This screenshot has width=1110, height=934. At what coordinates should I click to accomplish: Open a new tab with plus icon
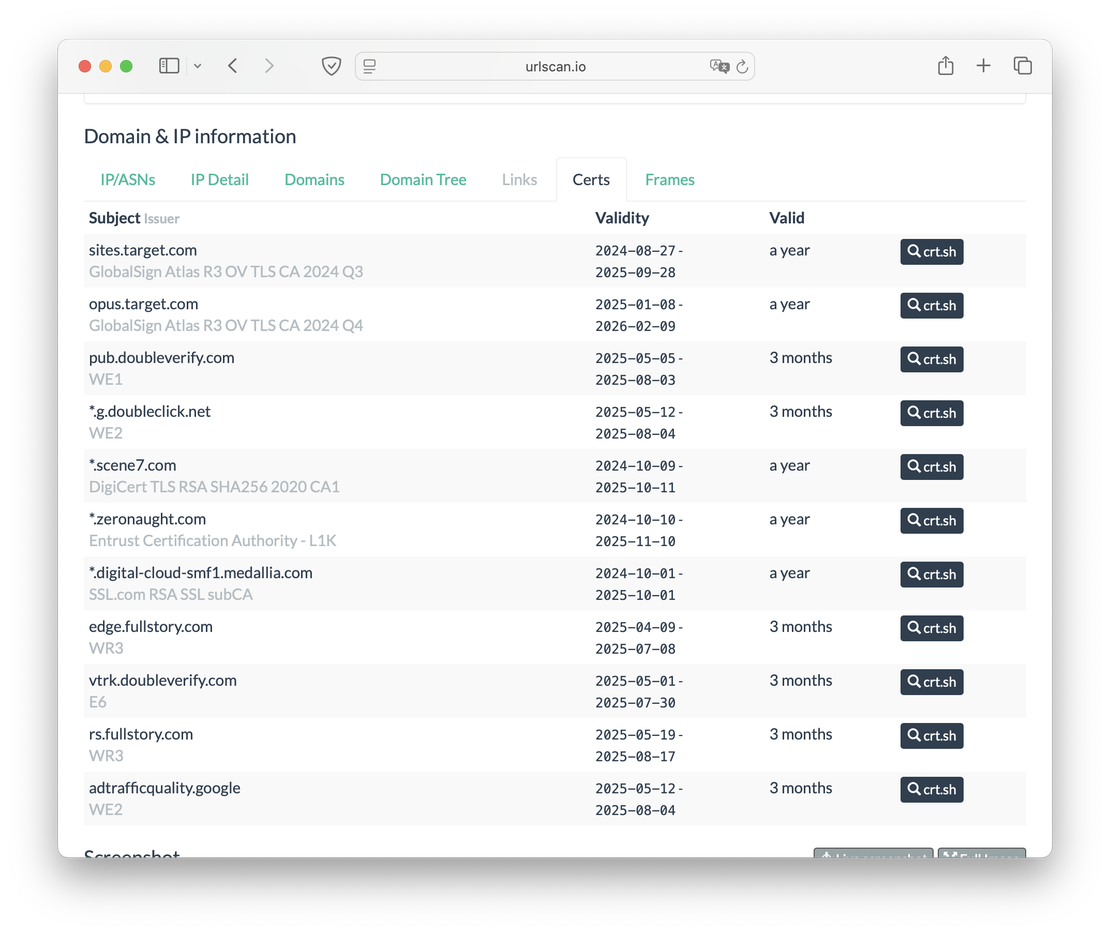(x=983, y=66)
